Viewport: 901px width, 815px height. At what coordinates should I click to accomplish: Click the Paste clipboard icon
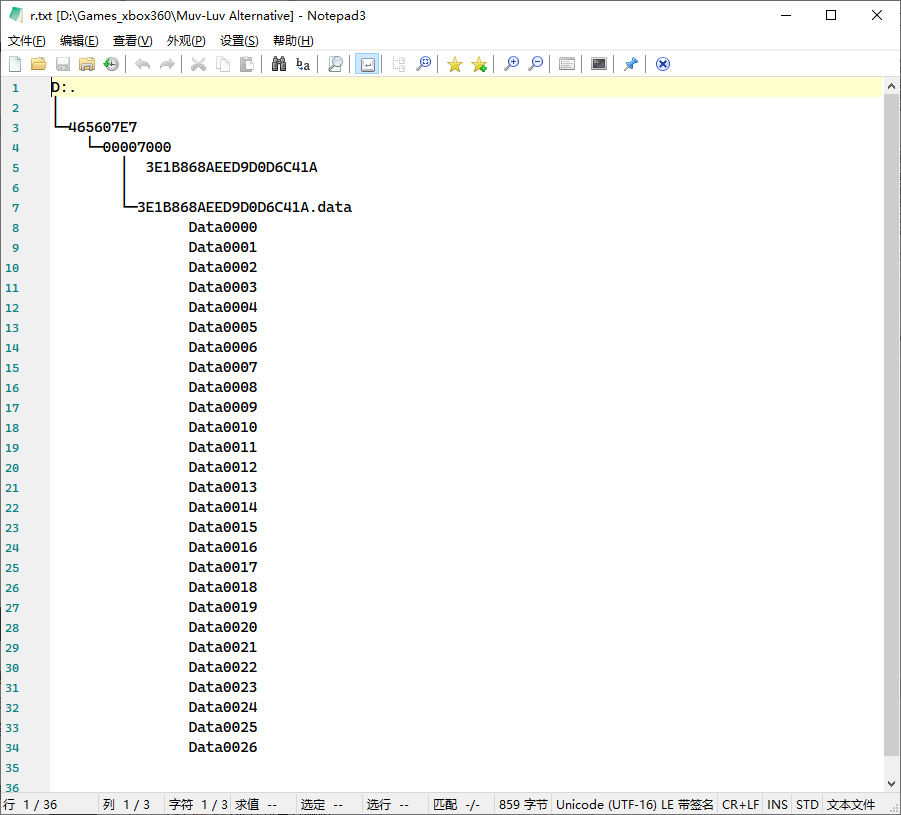tap(247, 64)
